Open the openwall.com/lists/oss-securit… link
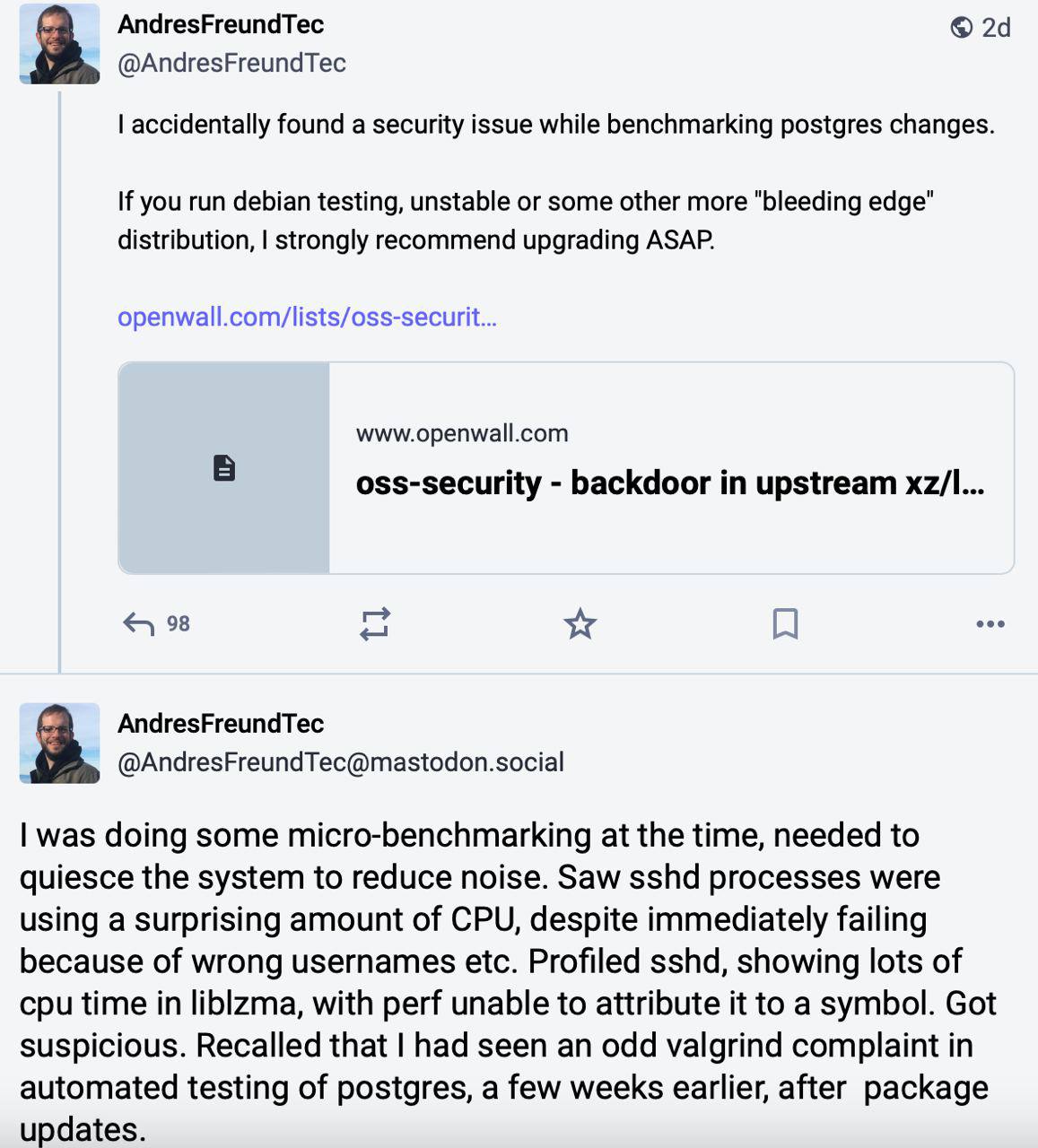Screen dimensions: 1038x1148 (x=307, y=317)
